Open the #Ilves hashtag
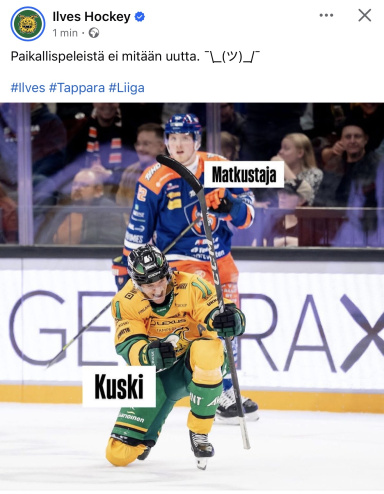 pyautogui.click(x=28, y=88)
